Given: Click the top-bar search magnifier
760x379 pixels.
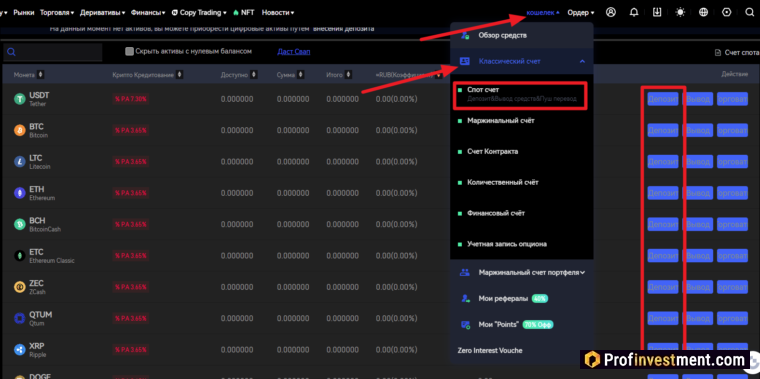Looking at the screenshot, I should pos(750,13).
